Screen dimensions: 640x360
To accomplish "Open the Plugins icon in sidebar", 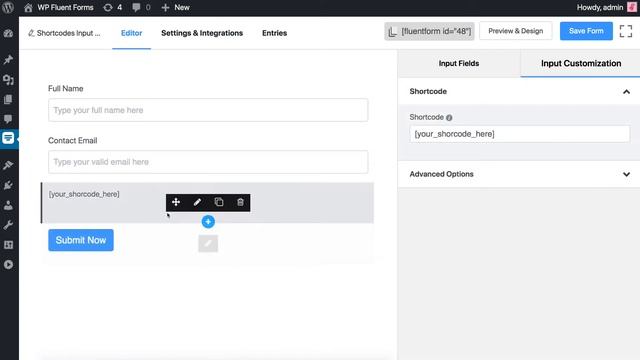I will click(8, 185).
